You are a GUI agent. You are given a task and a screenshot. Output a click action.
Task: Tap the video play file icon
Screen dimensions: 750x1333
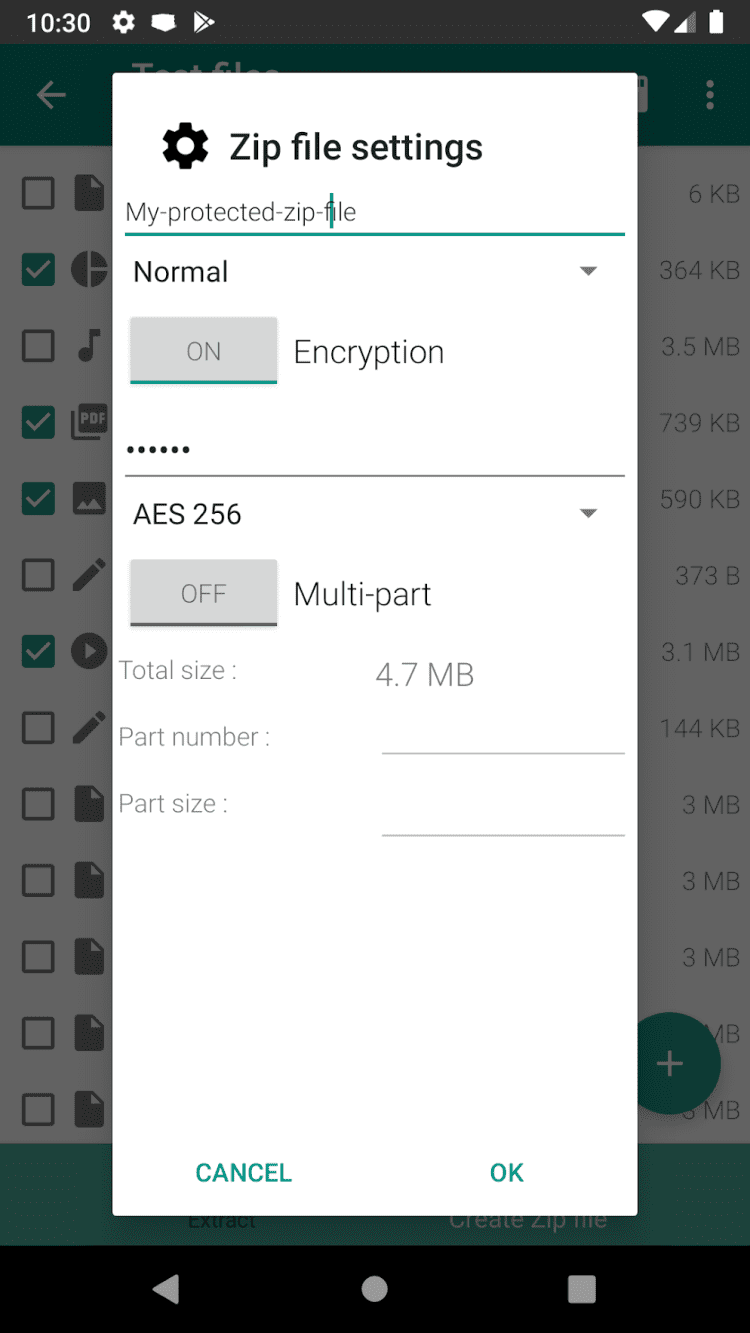click(89, 652)
